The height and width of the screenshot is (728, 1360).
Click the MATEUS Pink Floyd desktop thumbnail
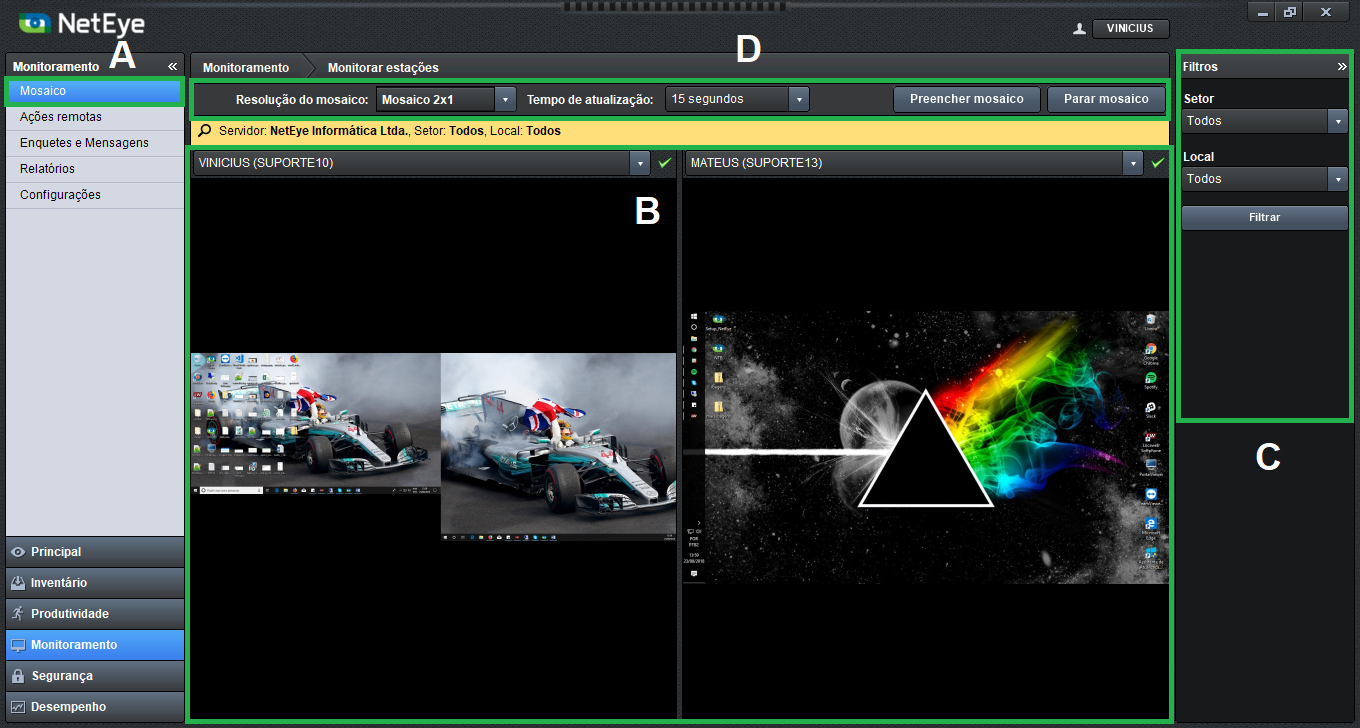(x=926, y=447)
